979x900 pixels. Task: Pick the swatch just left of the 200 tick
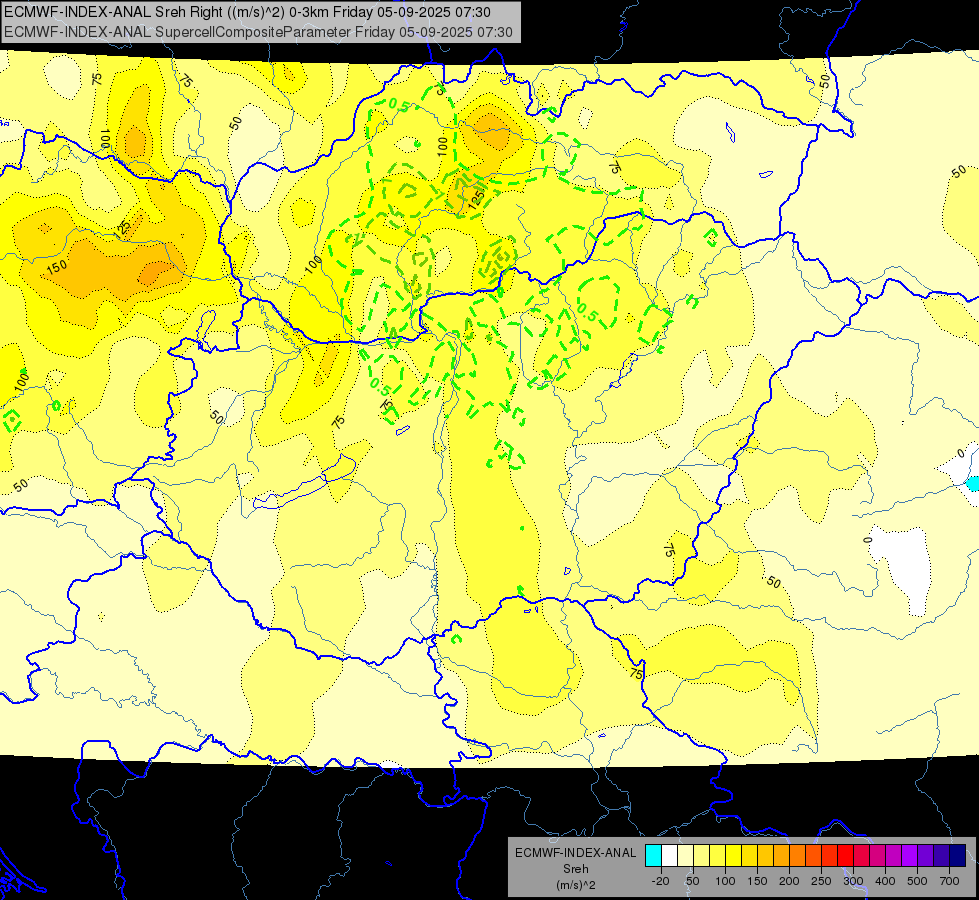pyautogui.click(x=782, y=856)
